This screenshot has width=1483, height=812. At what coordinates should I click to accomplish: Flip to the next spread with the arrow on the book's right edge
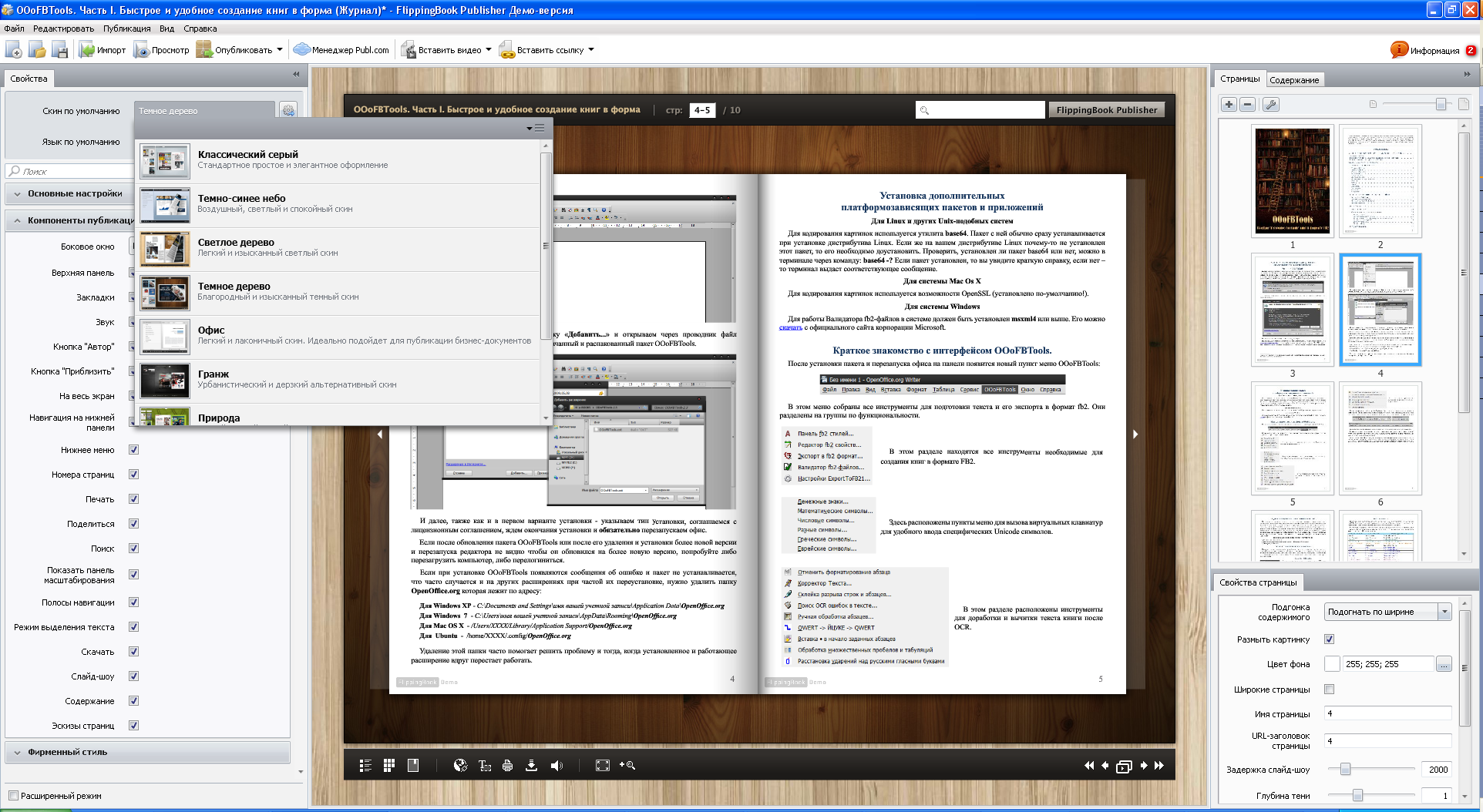(x=1135, y=435)
